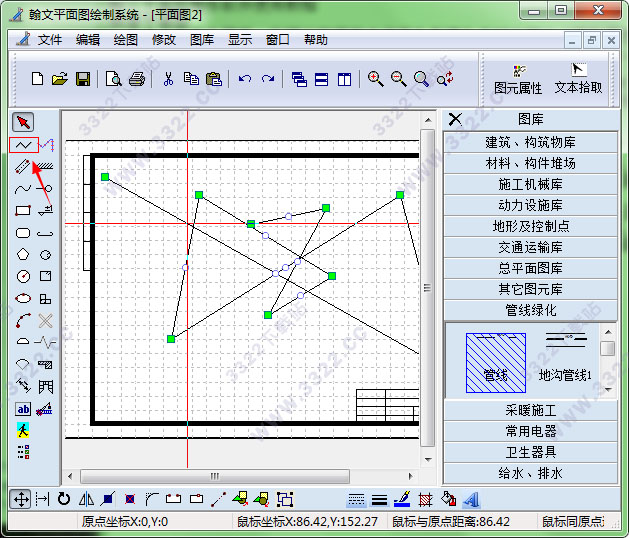Close the 图库 panel with the X
Screen dimensions: 629x538
(455, 119)
